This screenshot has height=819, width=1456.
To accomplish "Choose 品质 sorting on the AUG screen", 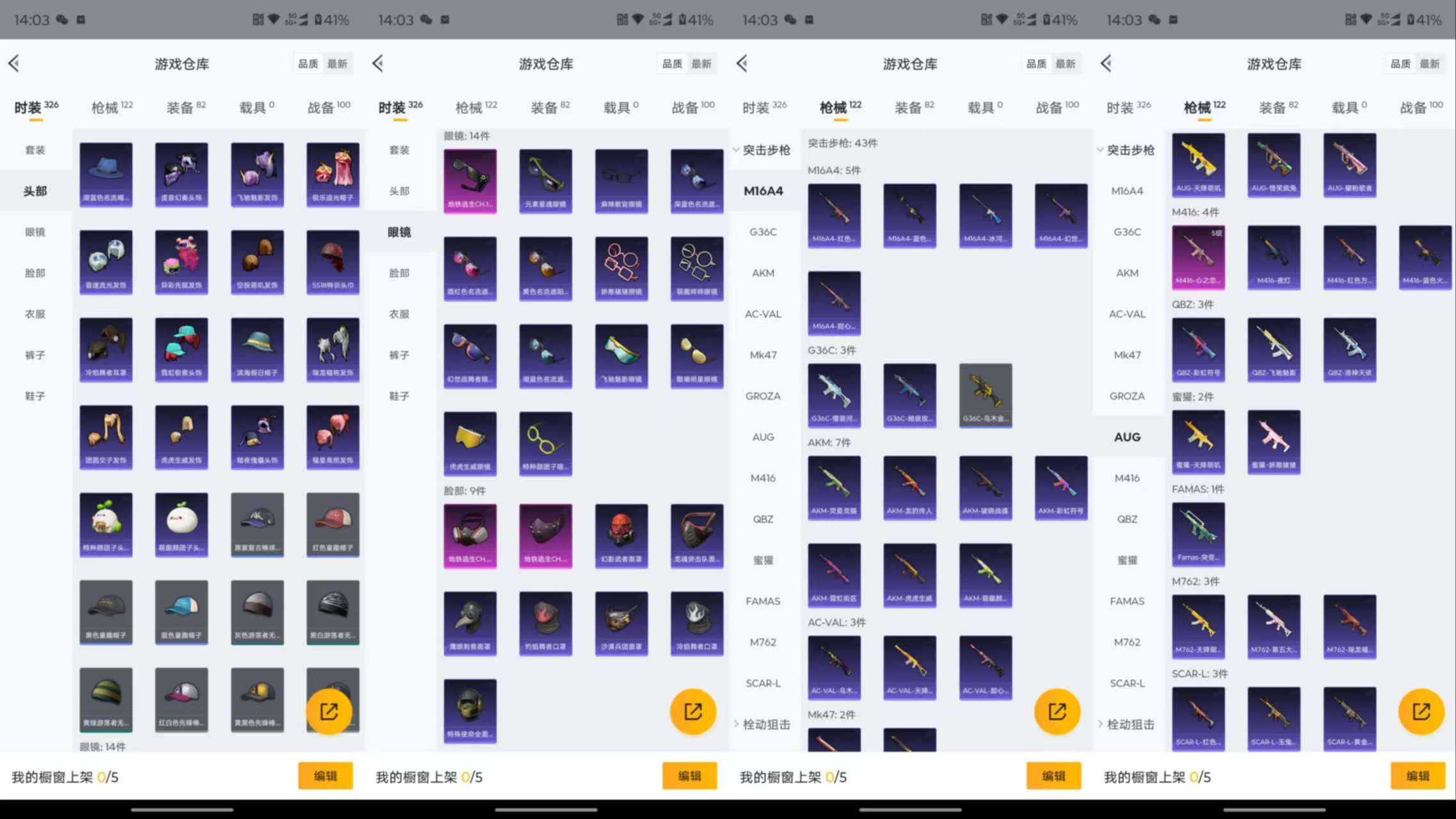I will [x=1400, y=63].
